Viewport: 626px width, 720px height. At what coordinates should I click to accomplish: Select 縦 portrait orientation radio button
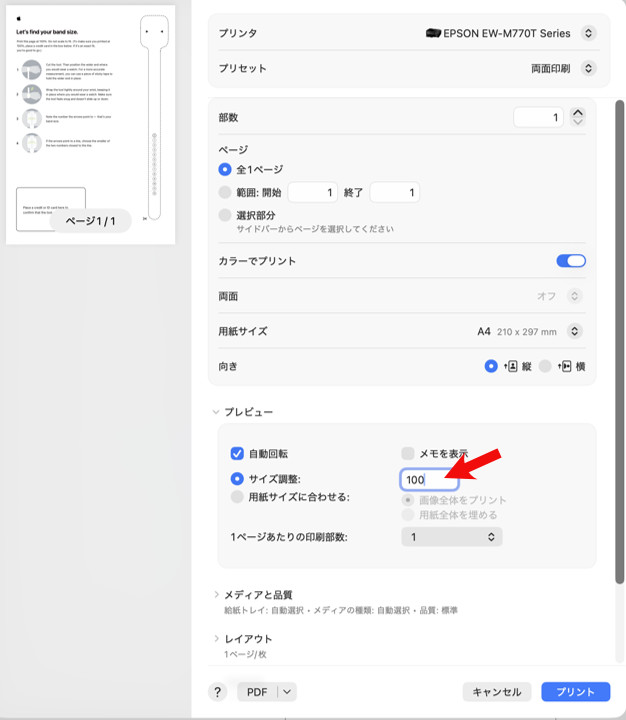(x=491, y=366)
